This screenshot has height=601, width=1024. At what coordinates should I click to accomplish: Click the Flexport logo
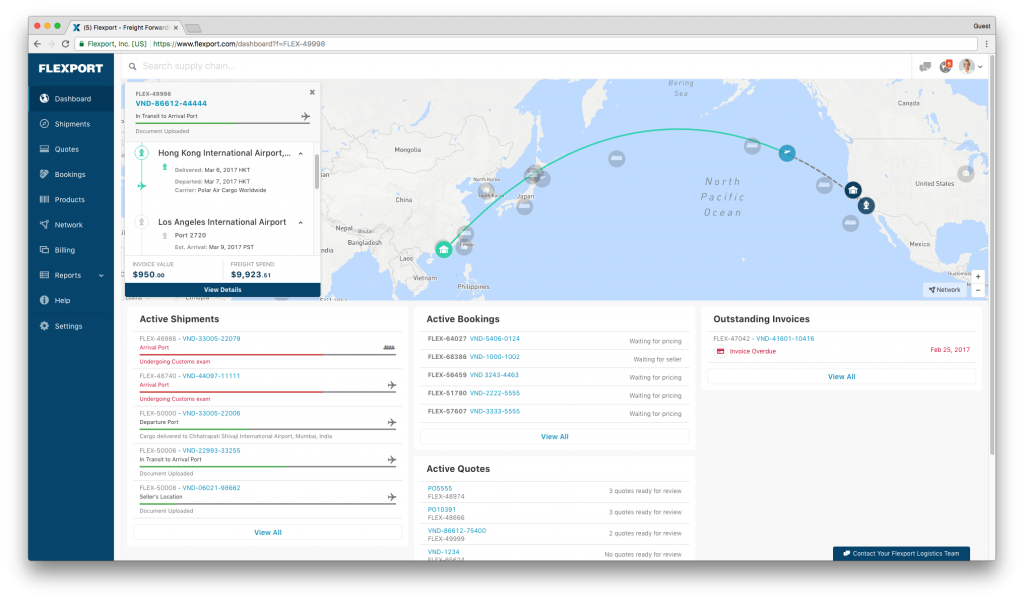[71, 68]
